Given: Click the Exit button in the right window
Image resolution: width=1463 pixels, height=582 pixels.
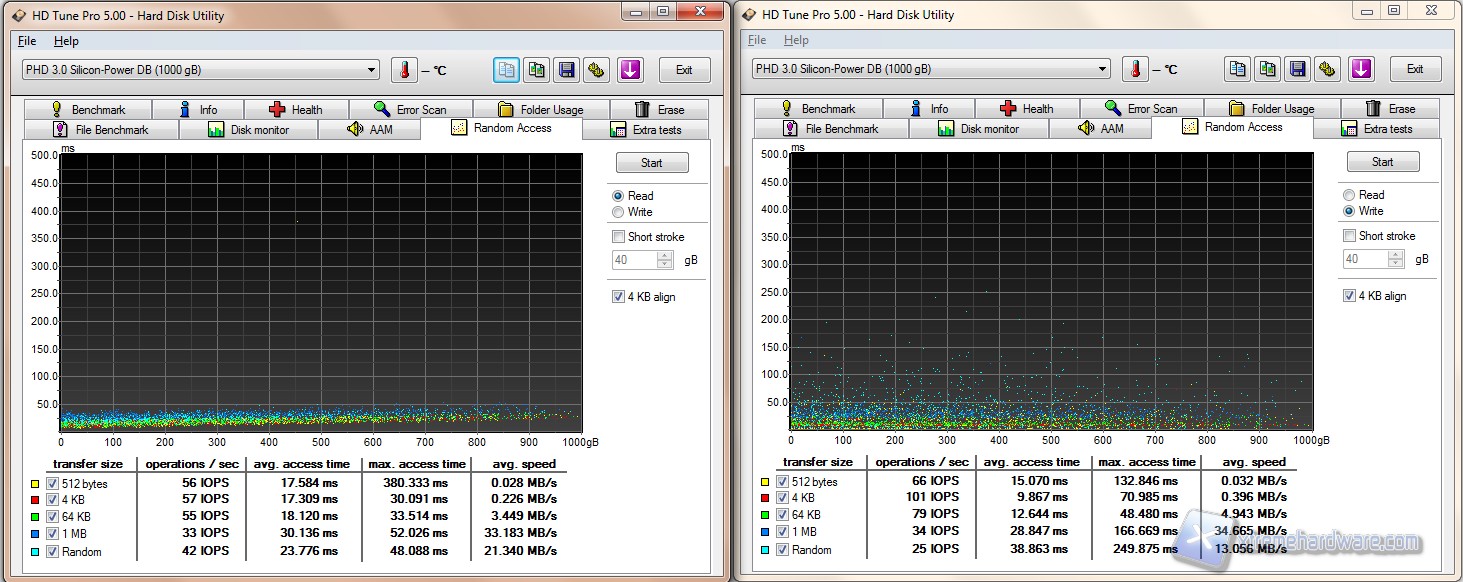Looking at the screenshot, I should pos(1415,69).
